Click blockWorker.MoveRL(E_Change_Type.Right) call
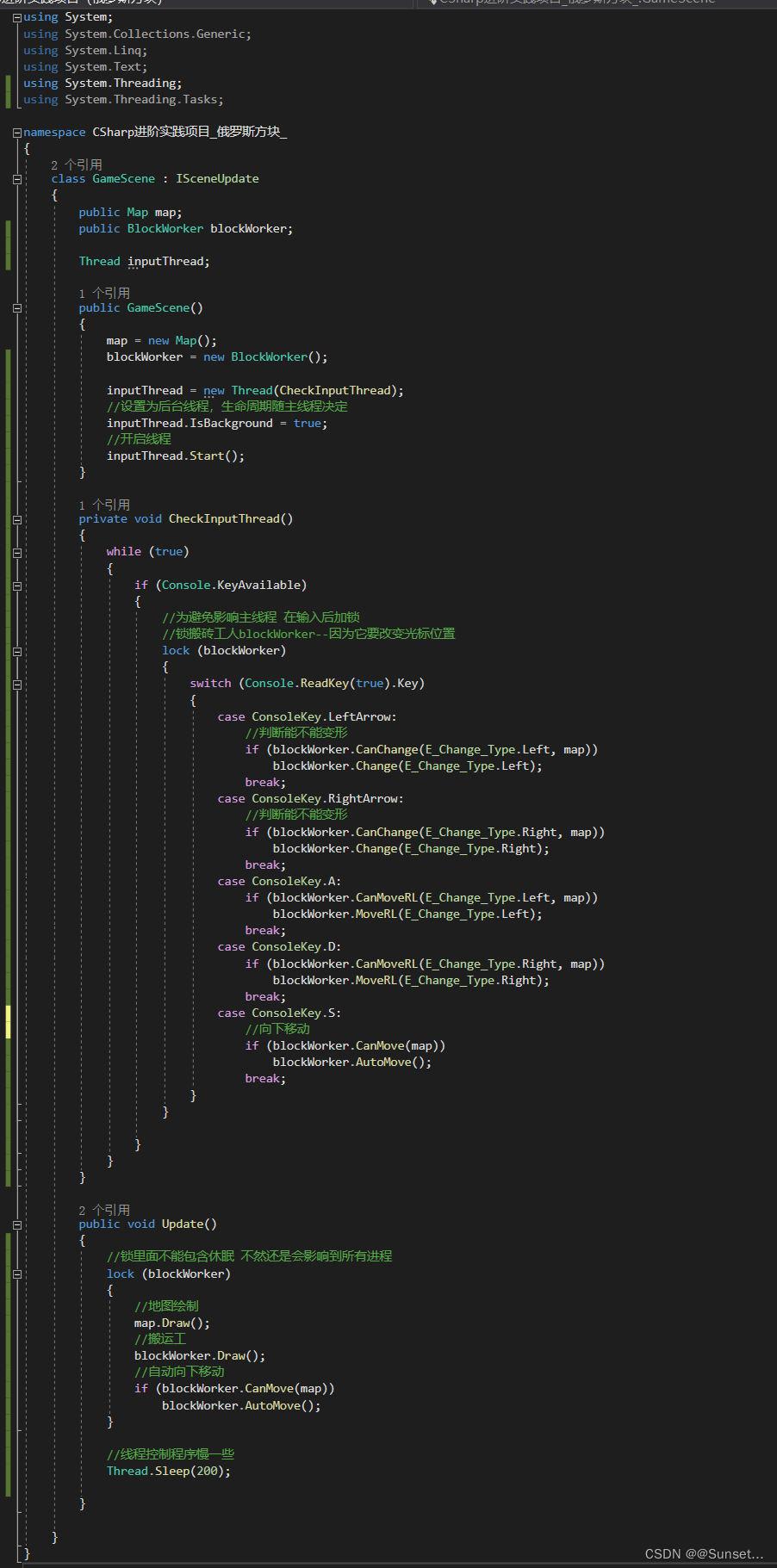 tap(411, 980)
